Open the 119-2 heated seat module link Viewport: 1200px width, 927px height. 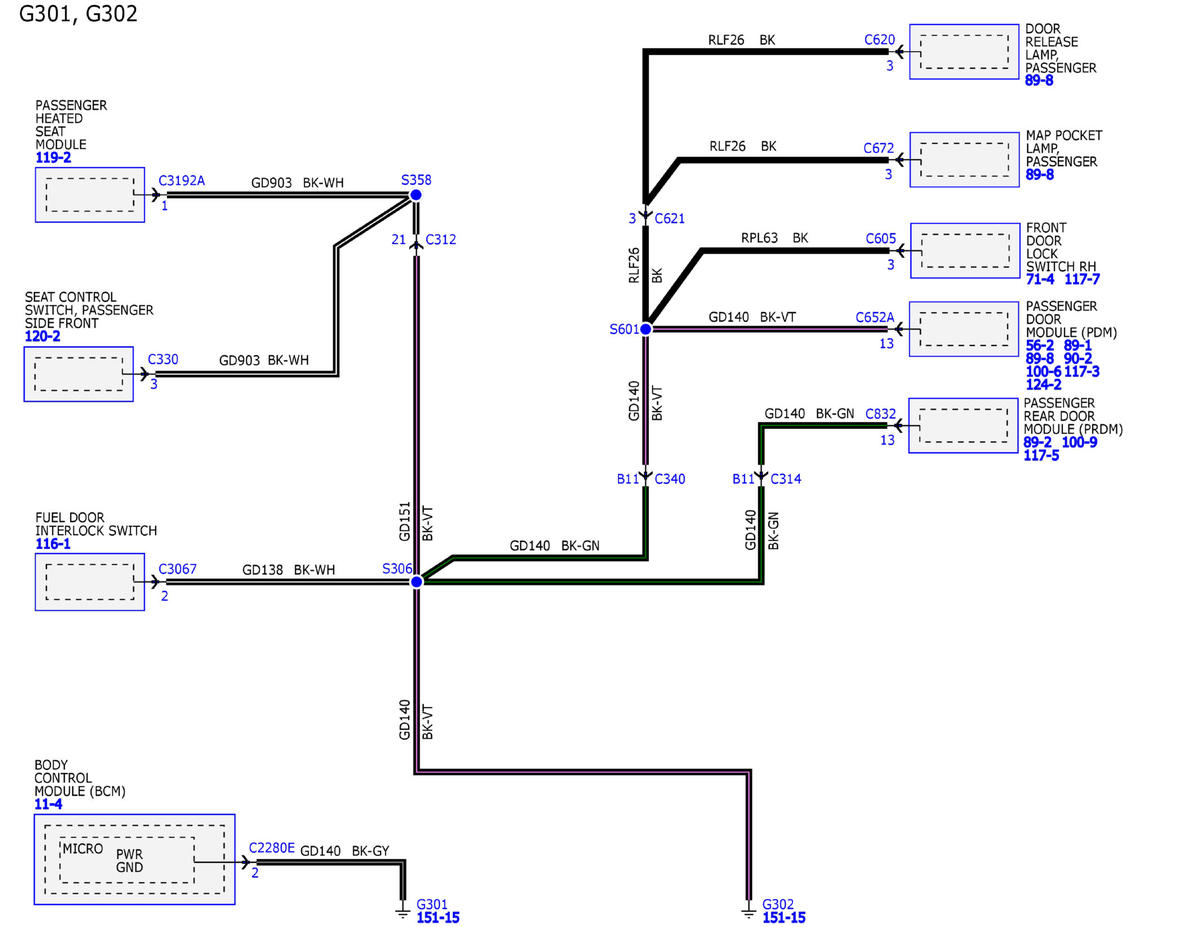coord(53,158)
